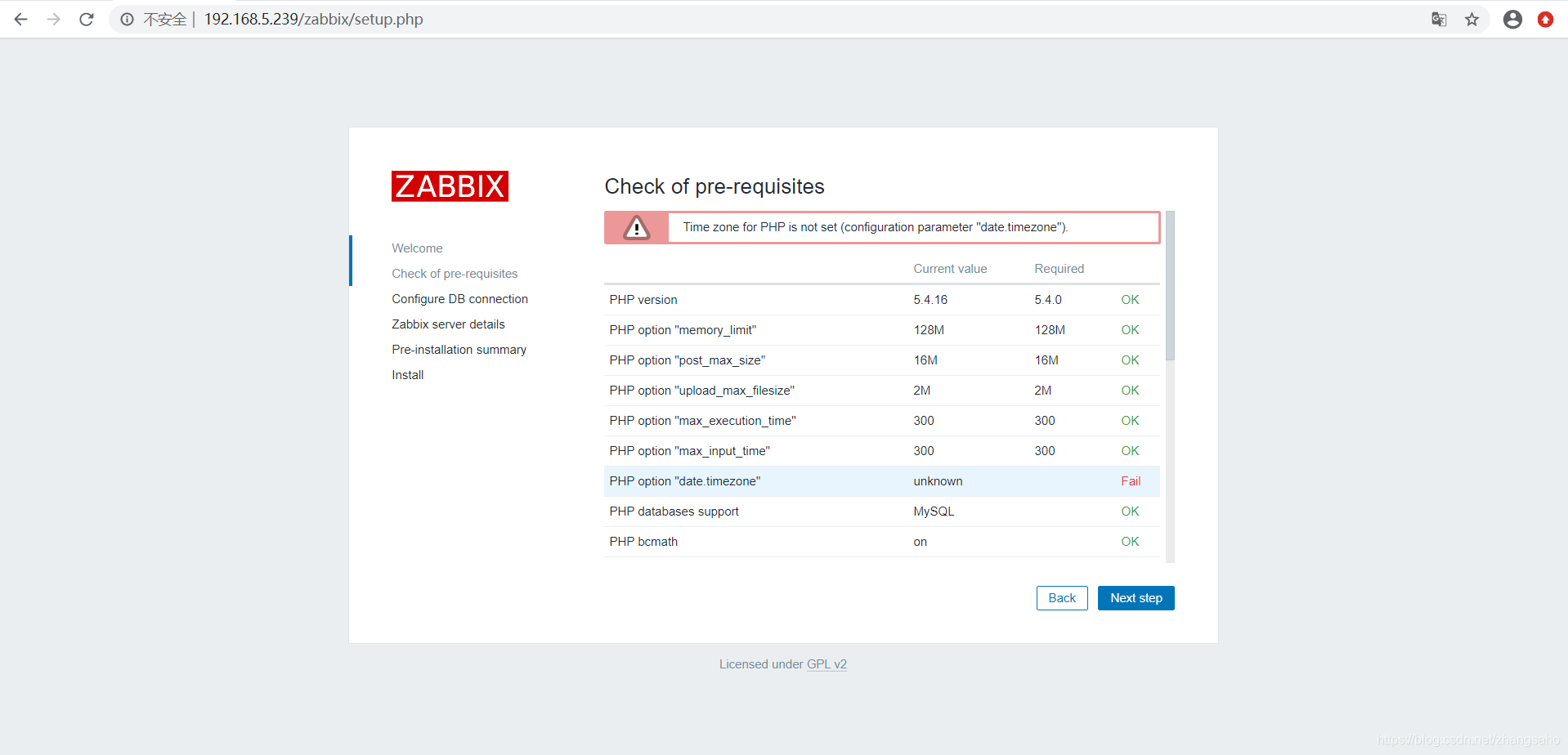Click PHP option "upload_max_filesize" row label
The image size is (1568, 755).
701,391
